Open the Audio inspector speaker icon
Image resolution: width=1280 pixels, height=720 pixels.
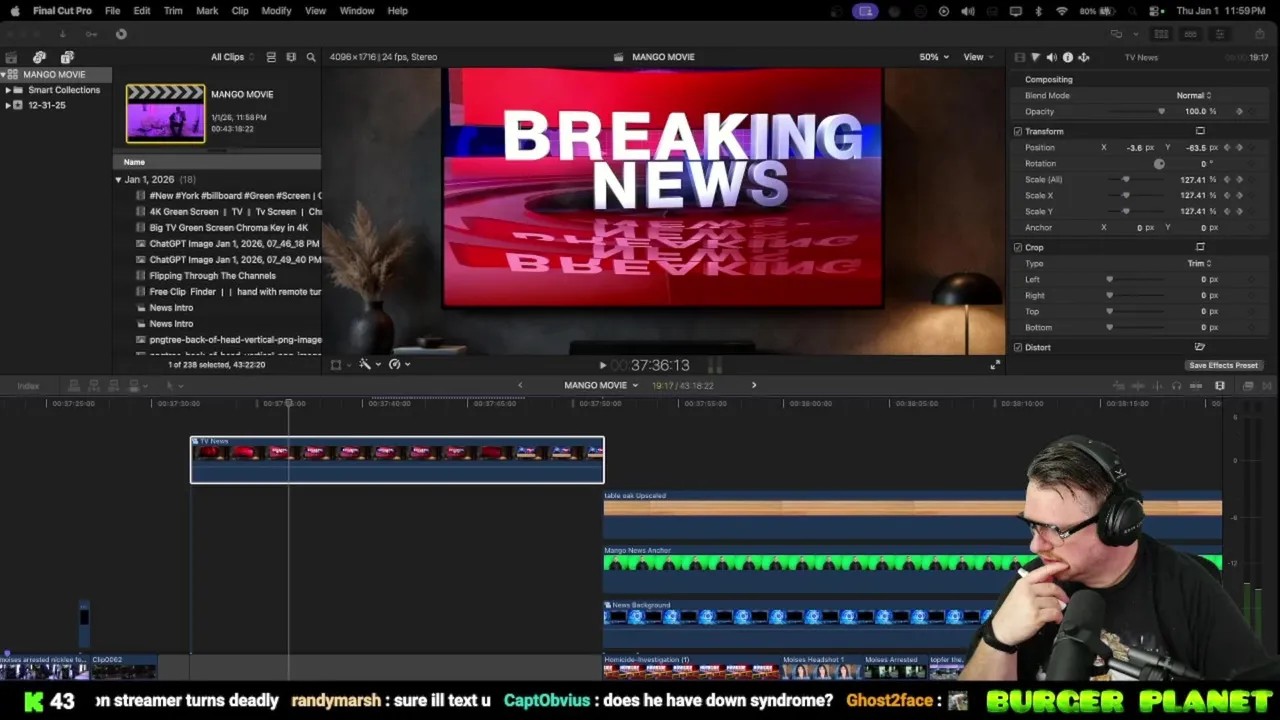pos(1051,57)
